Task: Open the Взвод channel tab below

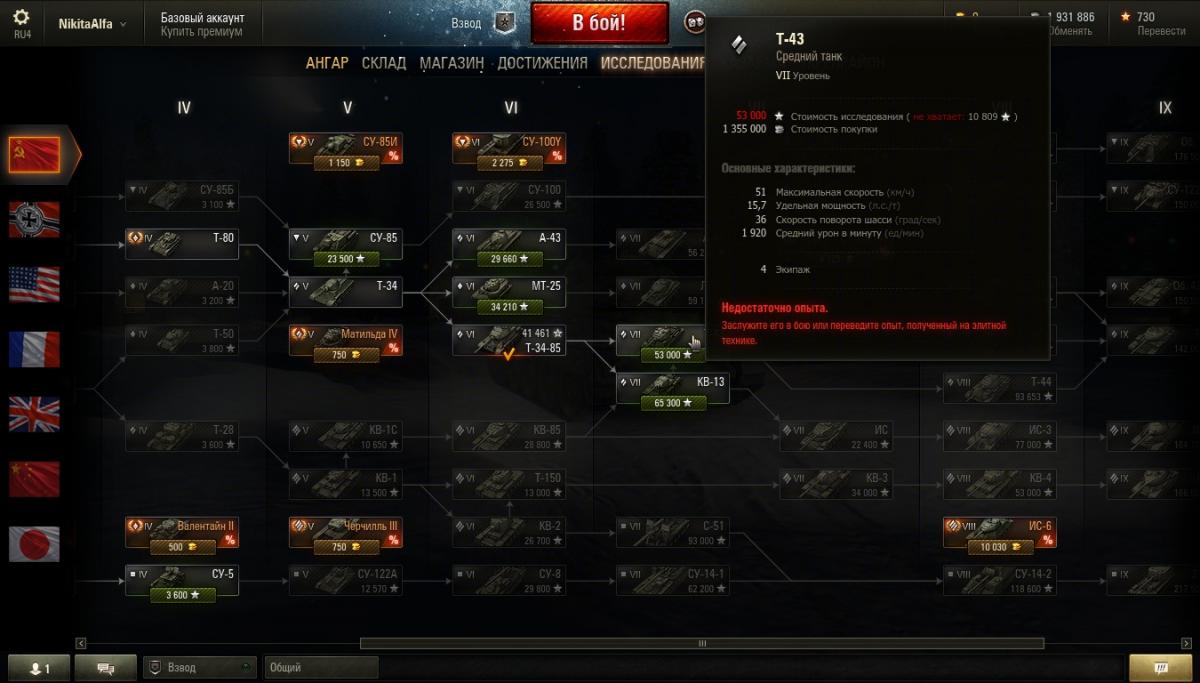Action: [x=200, y=668]
